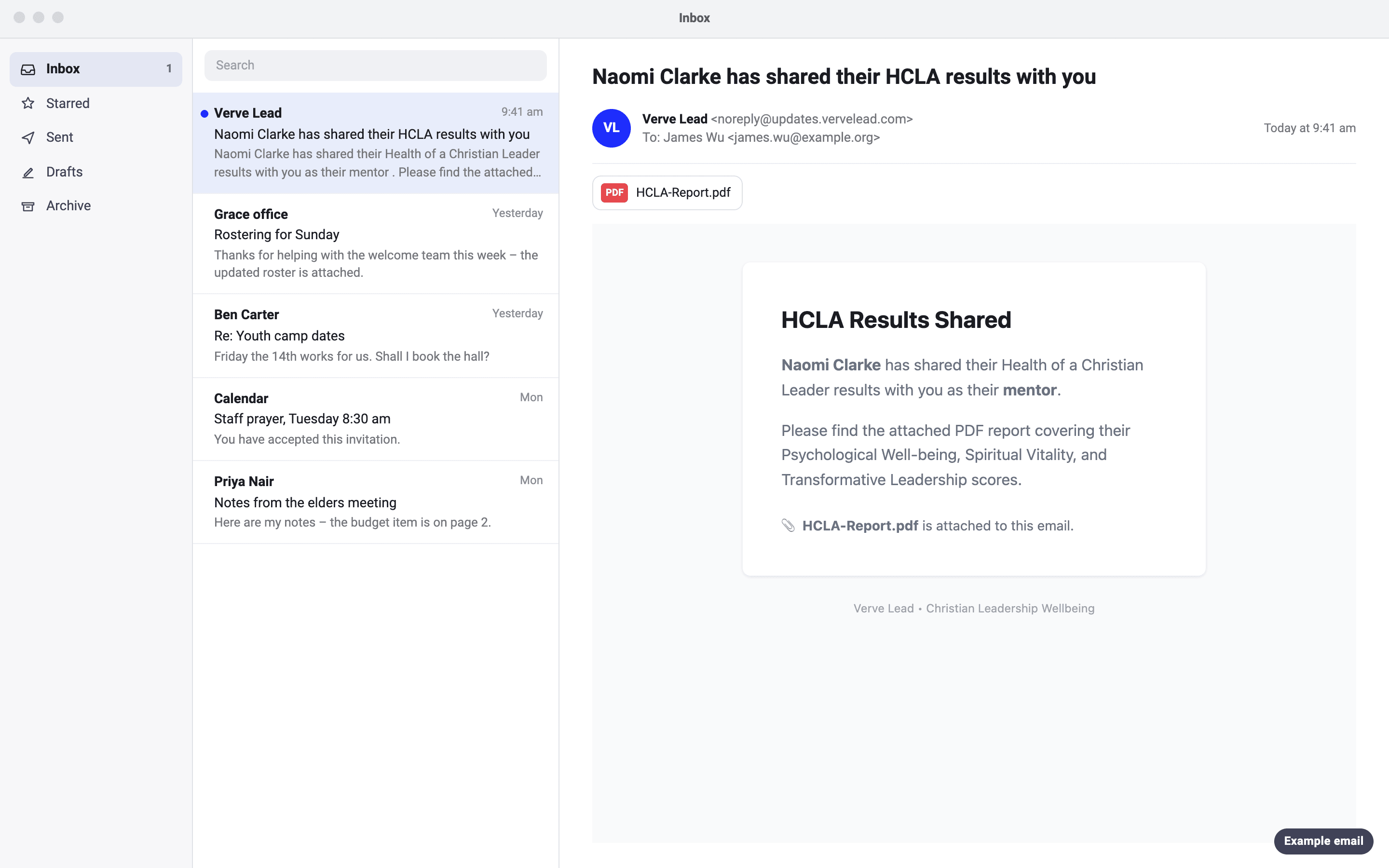The image size is (1389, 868).
Task: Click the email subject heading in reading pane
Action: pyautogui.click(x=844, y=77)
